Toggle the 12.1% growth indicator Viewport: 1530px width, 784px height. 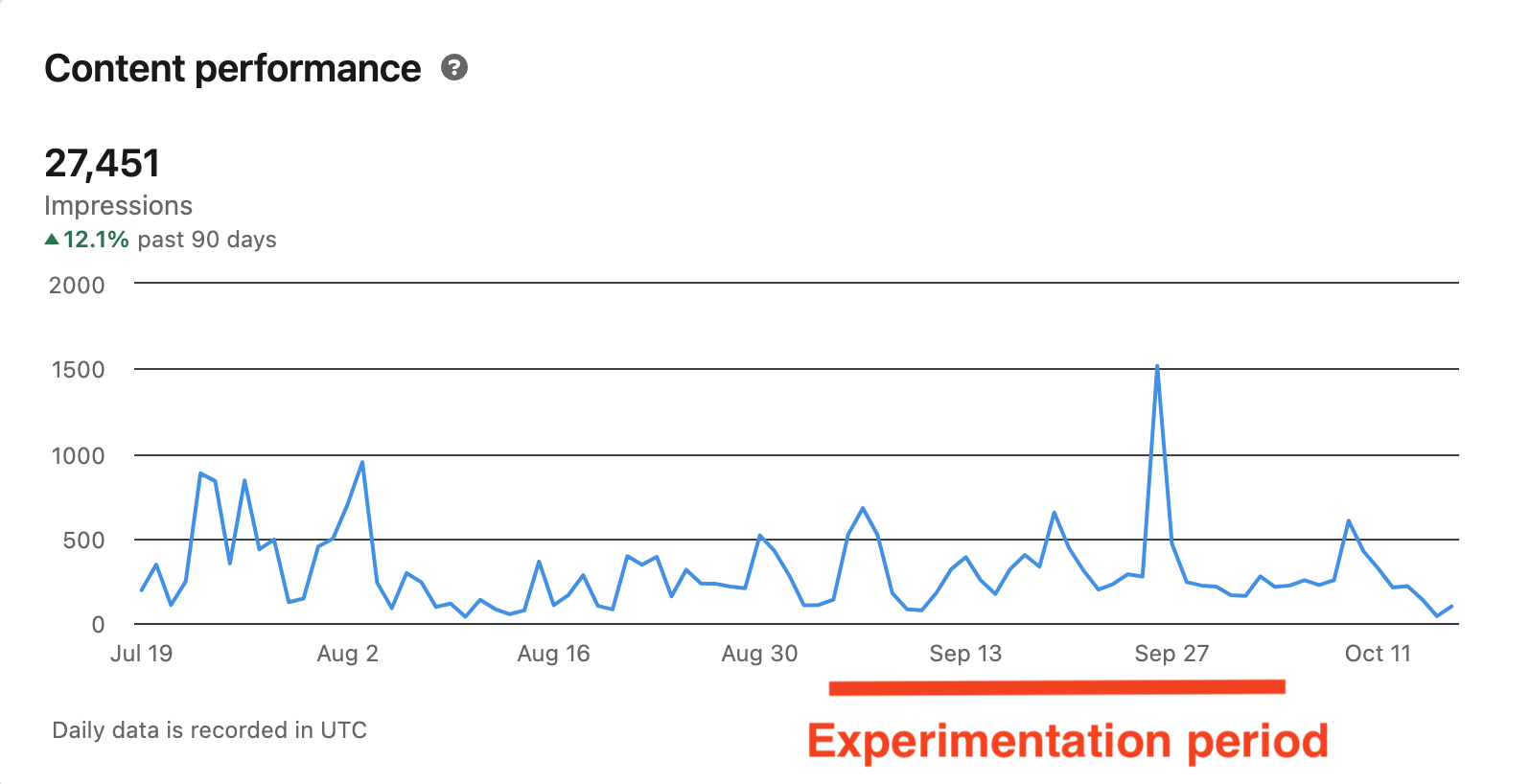pyautogui.click(x=95, y=239)
